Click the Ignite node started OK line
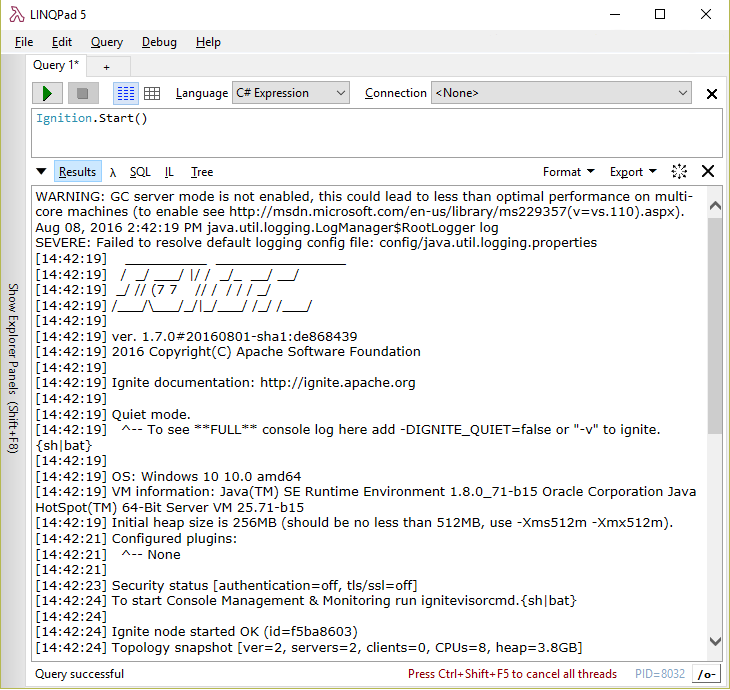This screenshot has width=730, height=690. click(197, 632)
